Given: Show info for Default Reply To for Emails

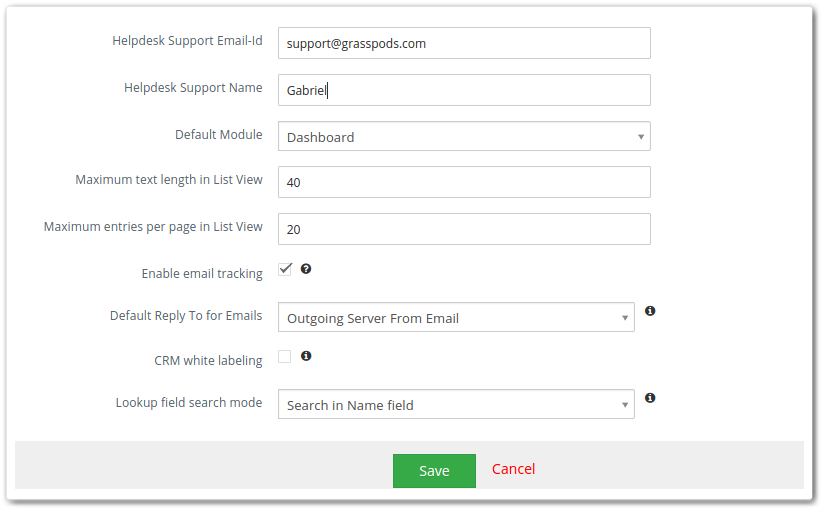Looking at the screenshot, I should (650, 311).
